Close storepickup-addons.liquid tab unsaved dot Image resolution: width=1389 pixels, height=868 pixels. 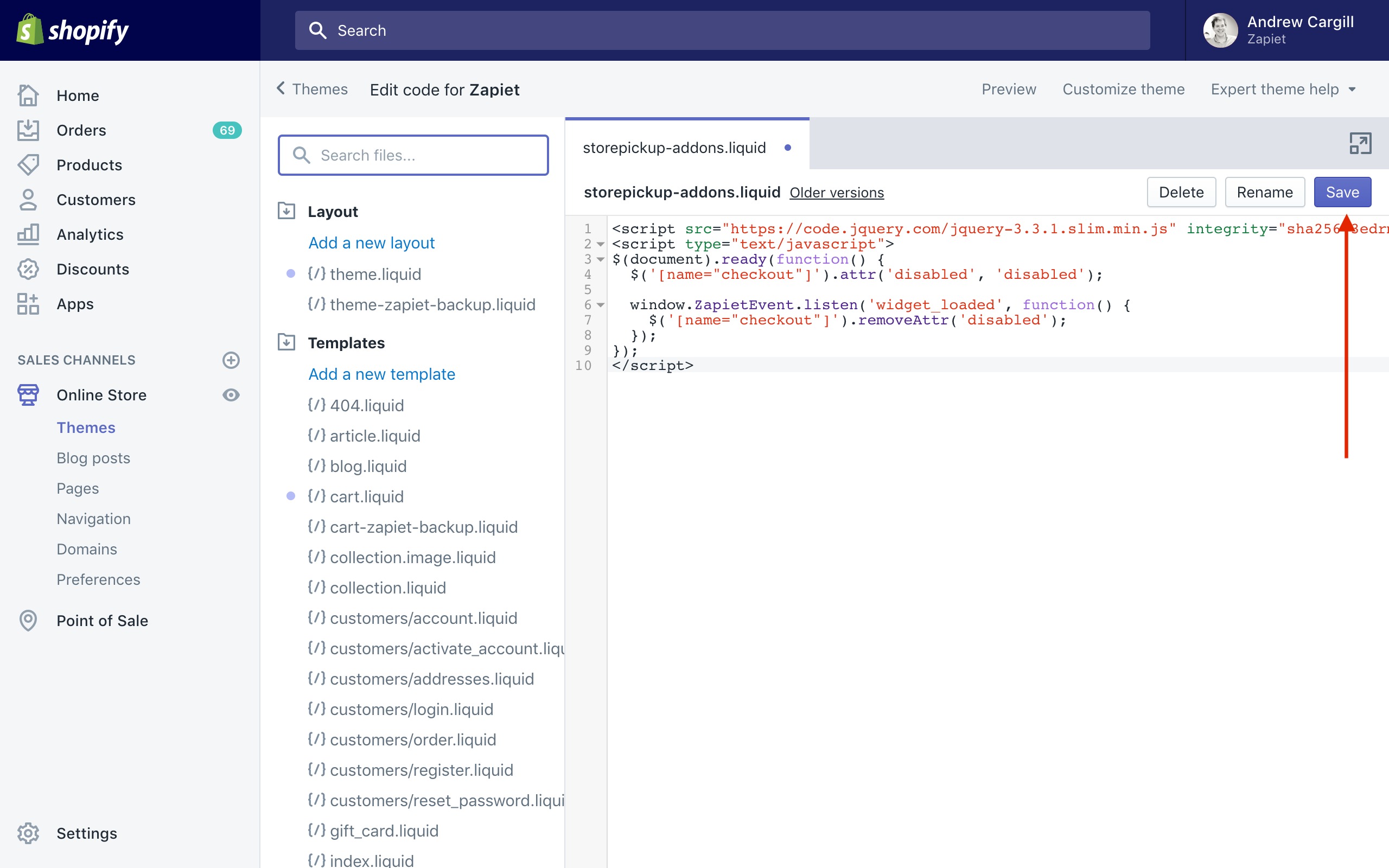pyautogui.click(x=787, y=148)
